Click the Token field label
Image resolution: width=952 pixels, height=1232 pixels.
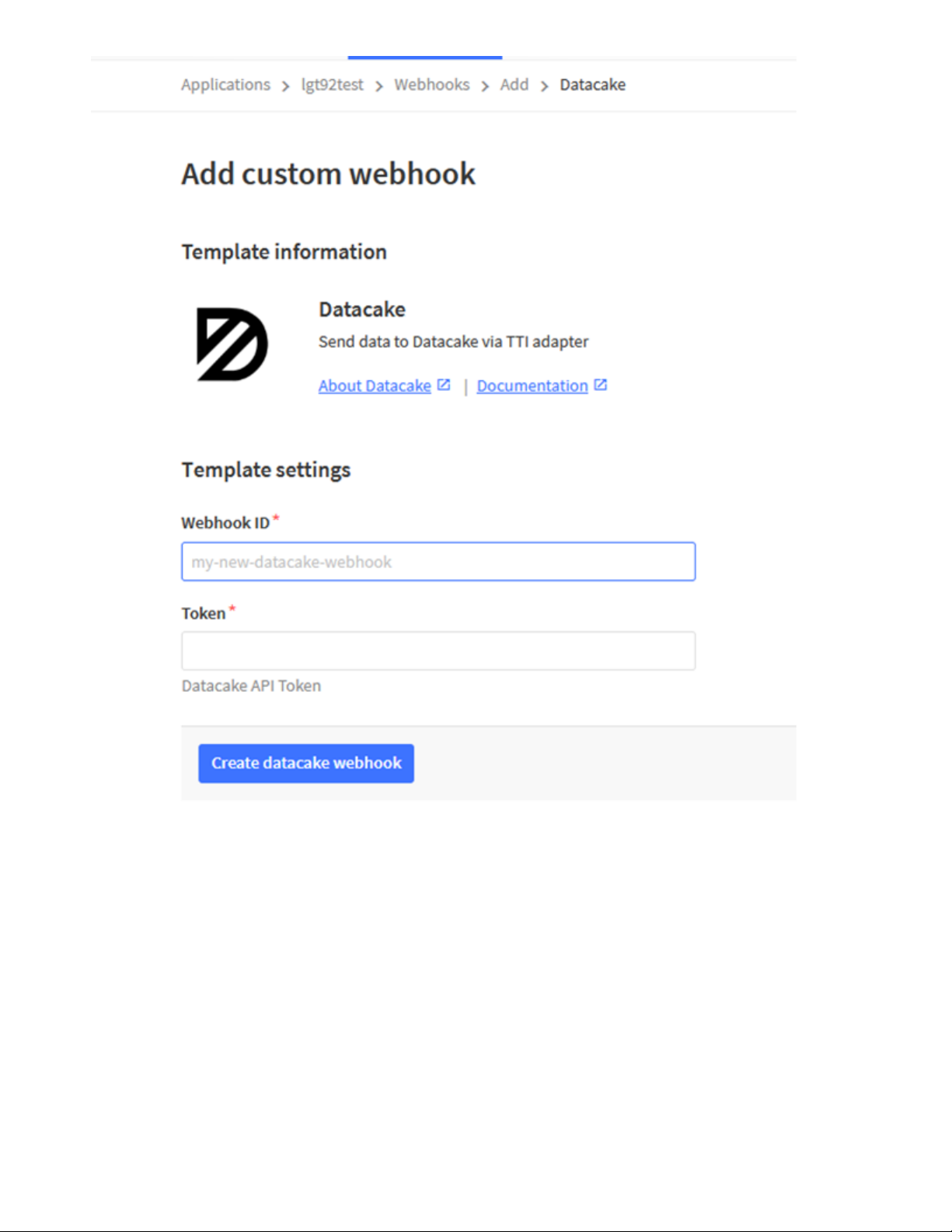click(204, 613)
